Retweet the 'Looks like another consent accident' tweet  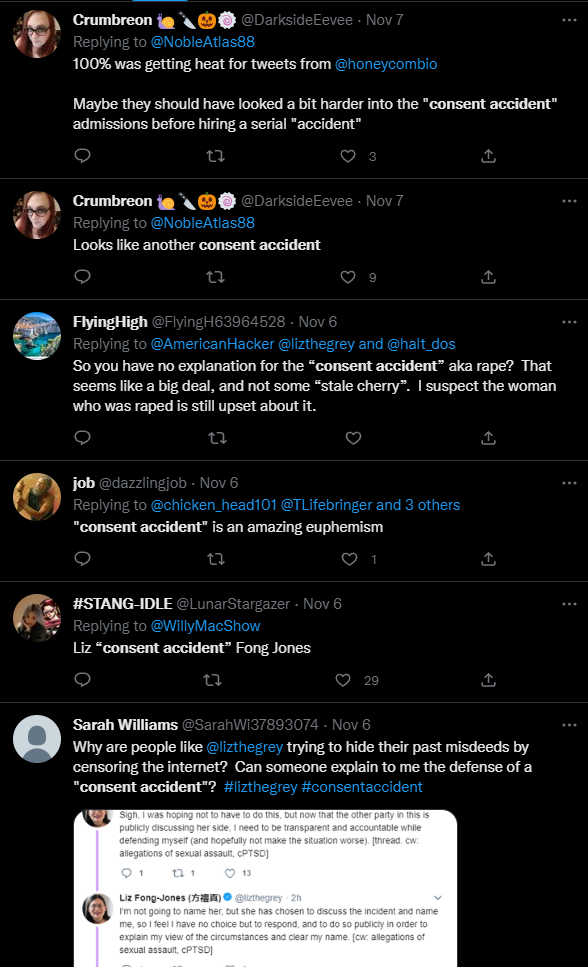215,277
